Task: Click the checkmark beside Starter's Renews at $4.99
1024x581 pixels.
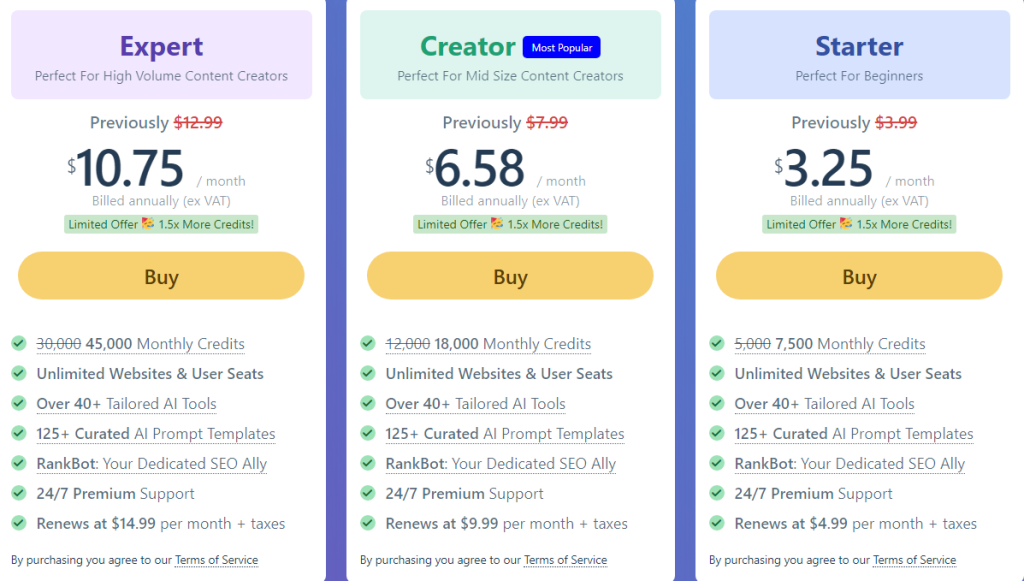Action: [717, 523]
